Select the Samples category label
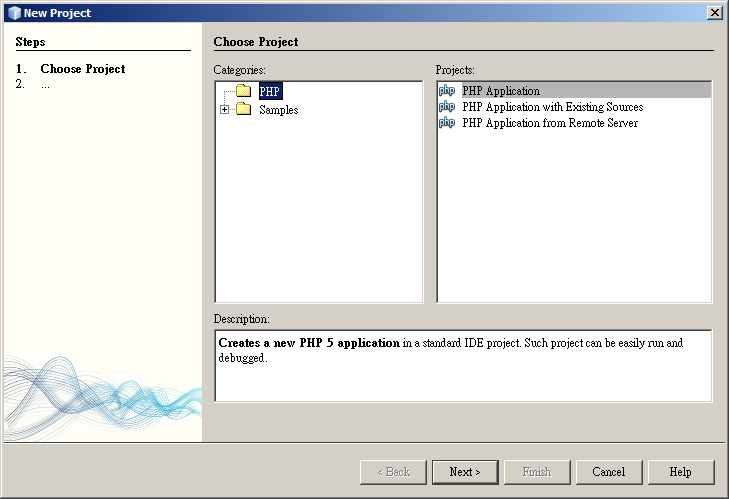729x499 pixels. 278,110
